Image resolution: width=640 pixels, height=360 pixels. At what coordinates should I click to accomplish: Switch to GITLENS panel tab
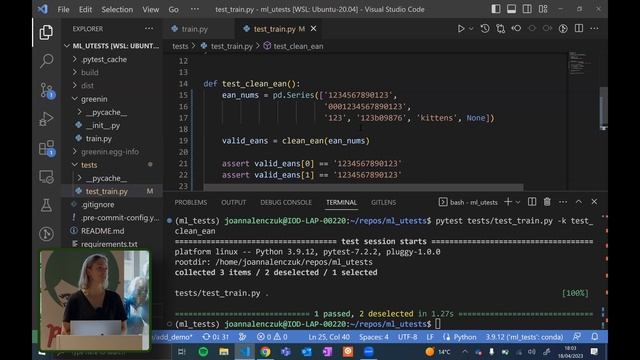coord(383,202)
